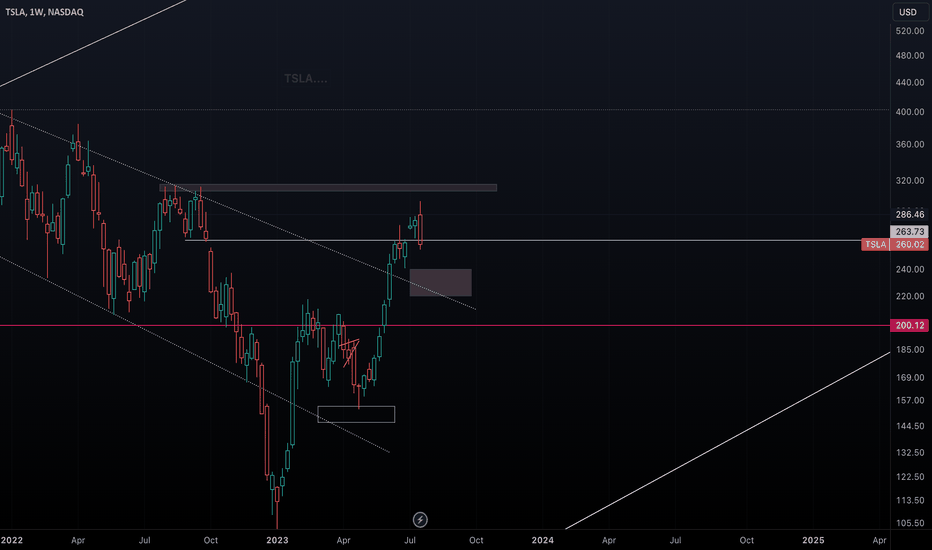The width and height of the screenshot is (932, 550).
Task: Click the 2024 label on time axis
Action: point(543,540)
